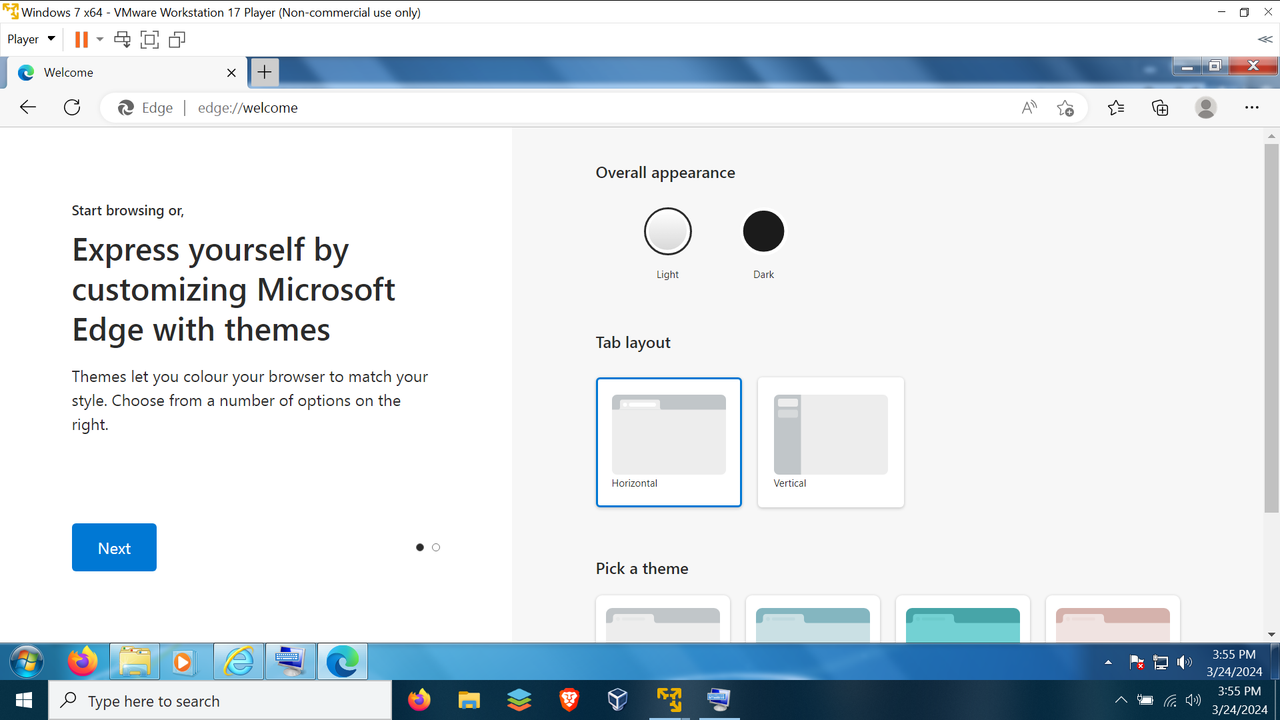Open the Favorites list icon
Image resolution: width=1280 pixels, height=720 pixels.
pyautogui.click(x=1116, y=108)
